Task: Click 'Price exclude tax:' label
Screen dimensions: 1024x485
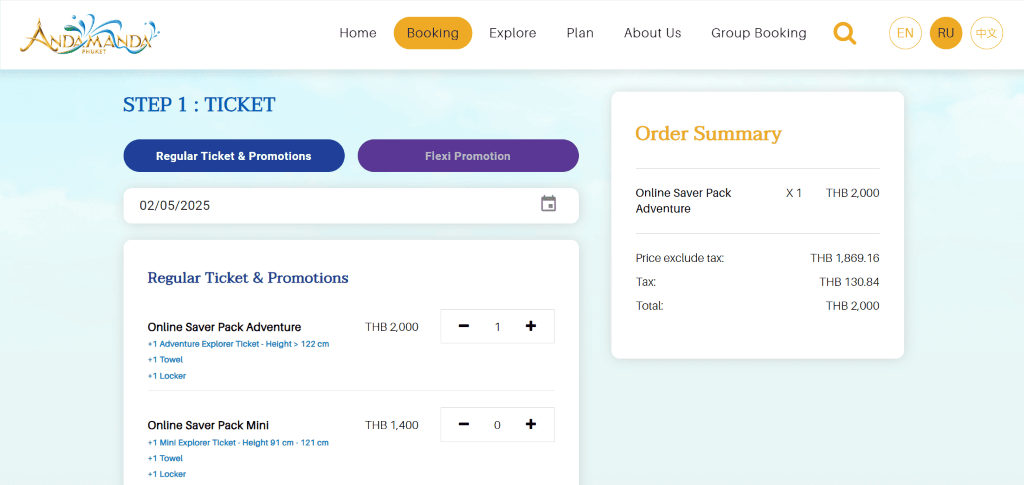Action: [680, 258]
